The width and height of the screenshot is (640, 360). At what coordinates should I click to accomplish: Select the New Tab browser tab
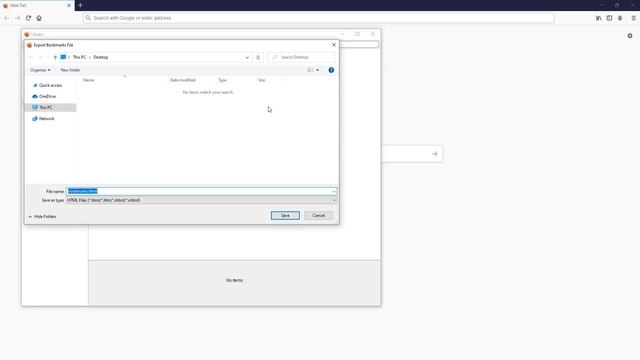pyautogui.click(x=37, y=5)
